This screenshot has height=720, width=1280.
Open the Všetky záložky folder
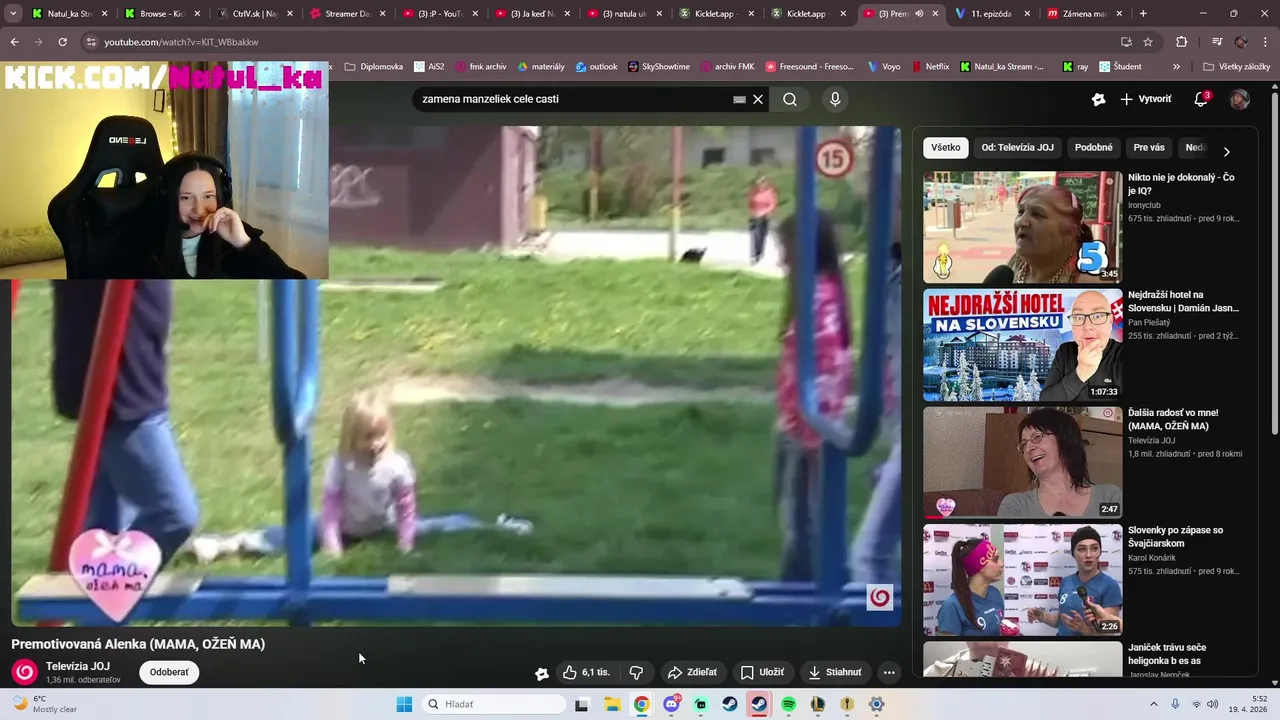pos(1237,66)
